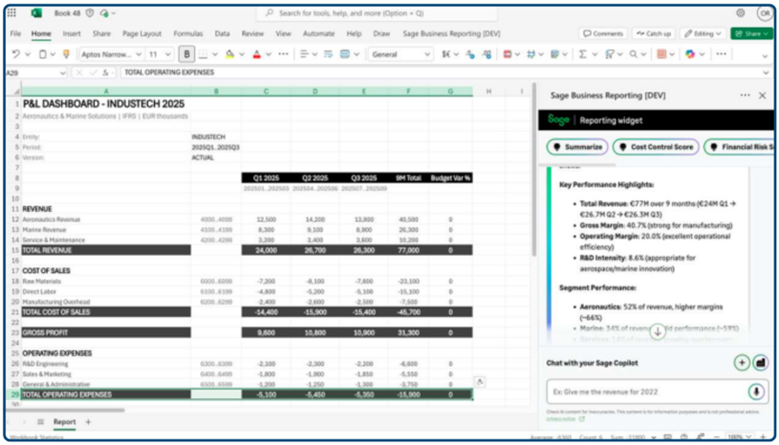Click the settings gear in title bar
The height and width of the screenshot is (445, 779).
coord(739,13)
